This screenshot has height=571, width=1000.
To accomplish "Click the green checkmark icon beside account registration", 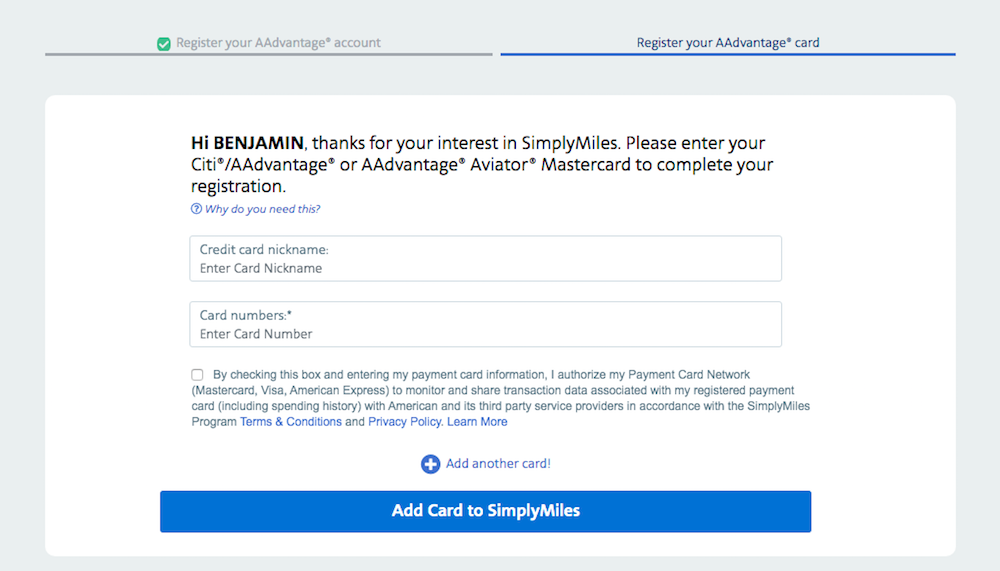I will click(x=164, y=43).
